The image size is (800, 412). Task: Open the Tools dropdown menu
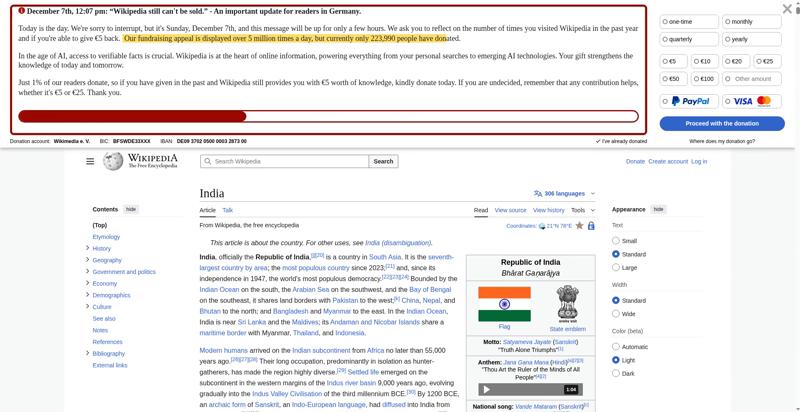(583, 210)
